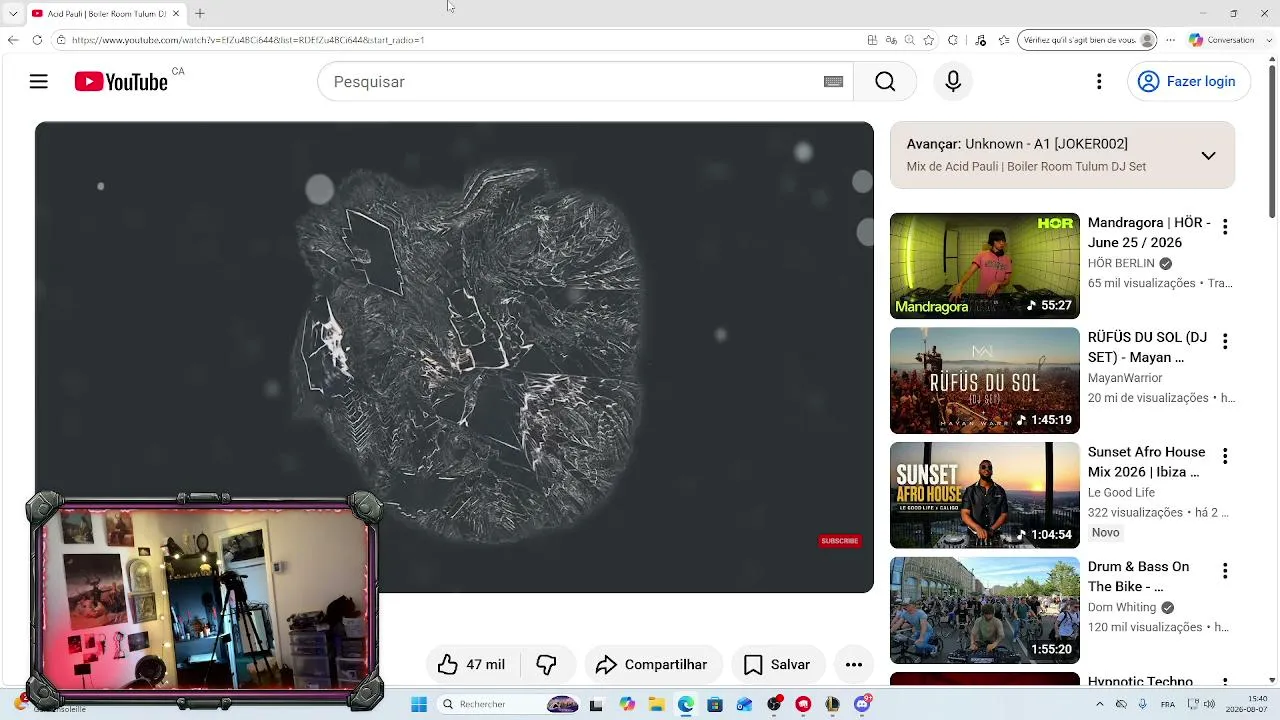The width and height of the screenshot is (1280, 720).
Task: Open Microsoft Store from the taskbar
Action: coord(715,704)
